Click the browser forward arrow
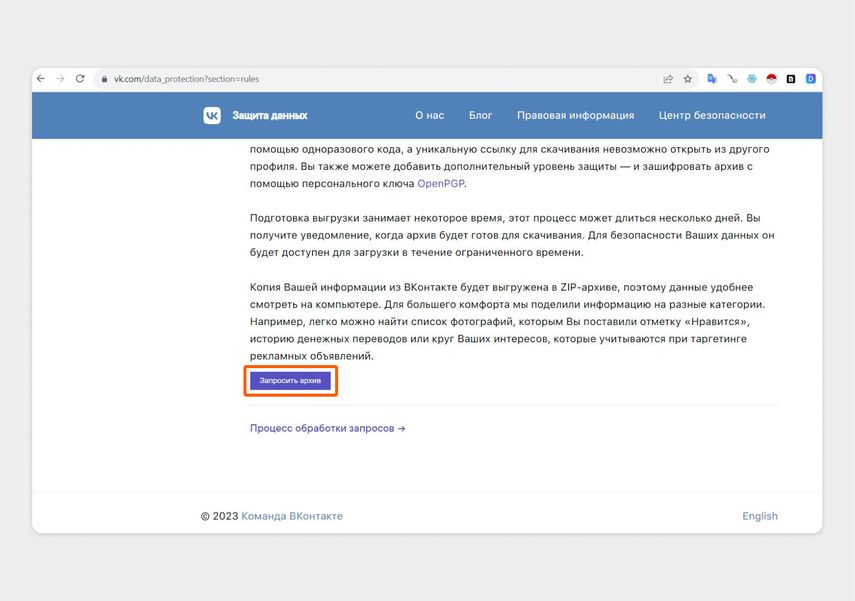 61,79
